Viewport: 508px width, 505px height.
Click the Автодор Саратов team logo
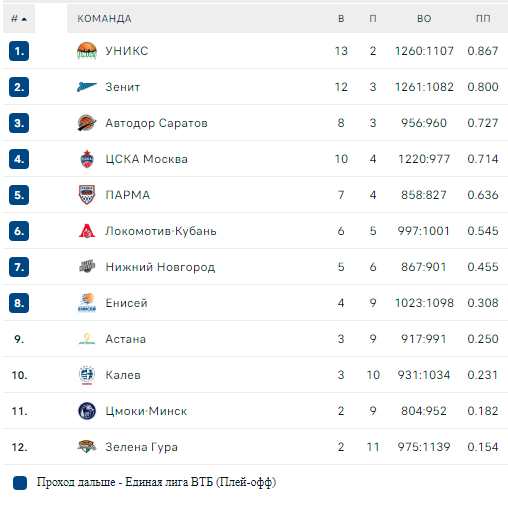pos(87,123)
